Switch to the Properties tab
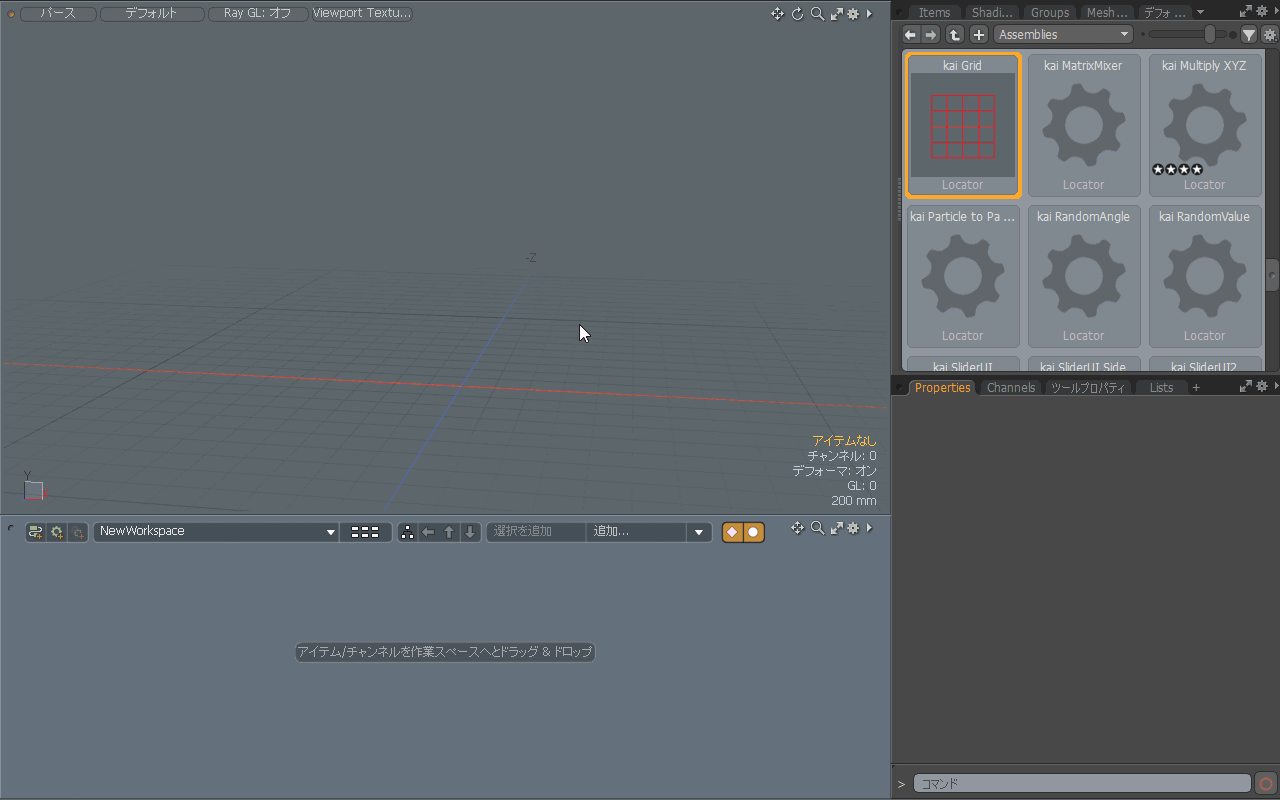Screen dimensions: 1280x800 coord(942,387)
